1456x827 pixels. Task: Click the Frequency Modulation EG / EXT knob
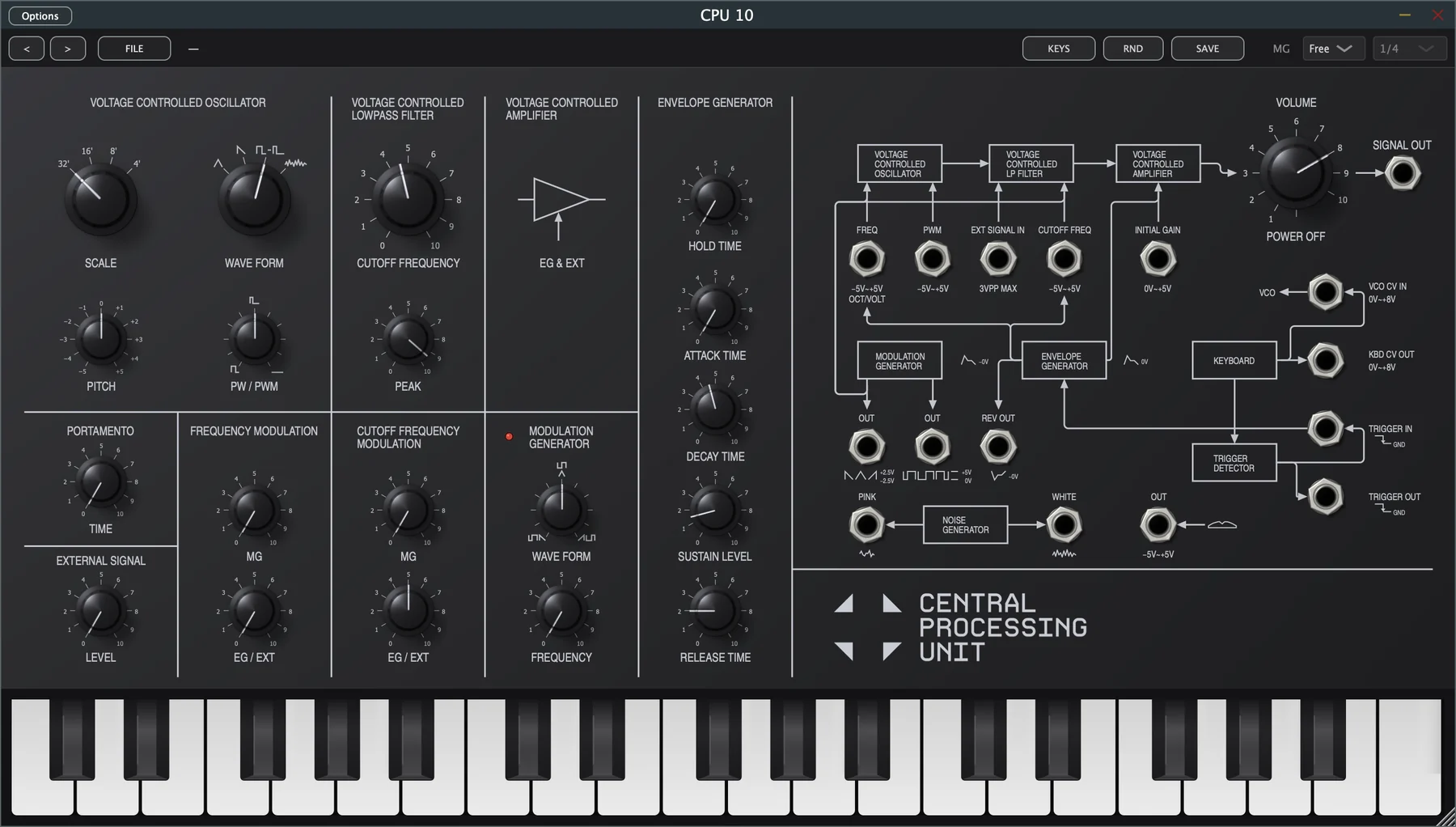254,611
